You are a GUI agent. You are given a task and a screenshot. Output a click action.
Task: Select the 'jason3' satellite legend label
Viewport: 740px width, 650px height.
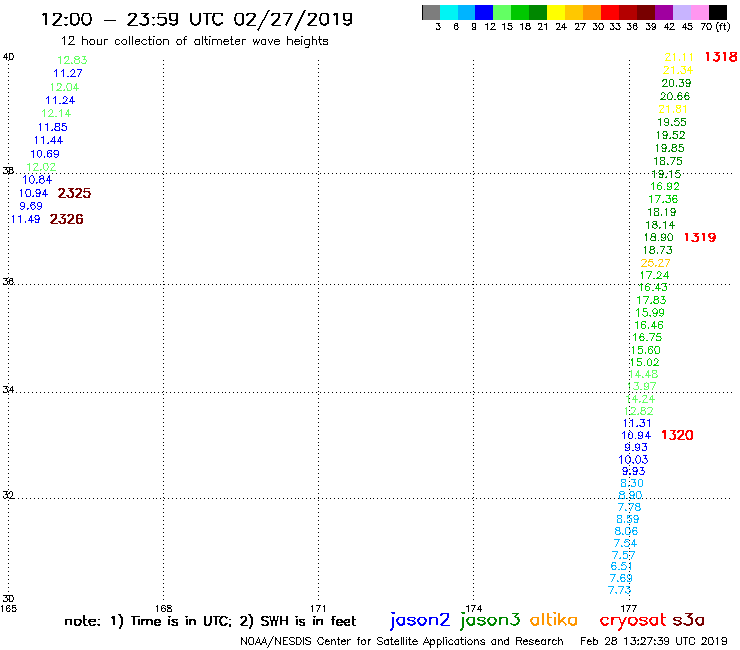coord(490,620)
